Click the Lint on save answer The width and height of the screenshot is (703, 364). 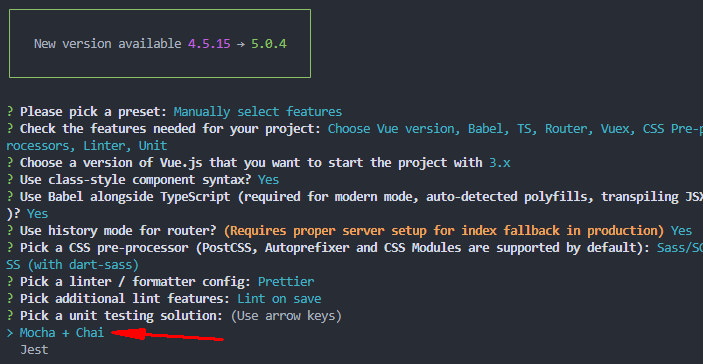(x=279, y=299)
